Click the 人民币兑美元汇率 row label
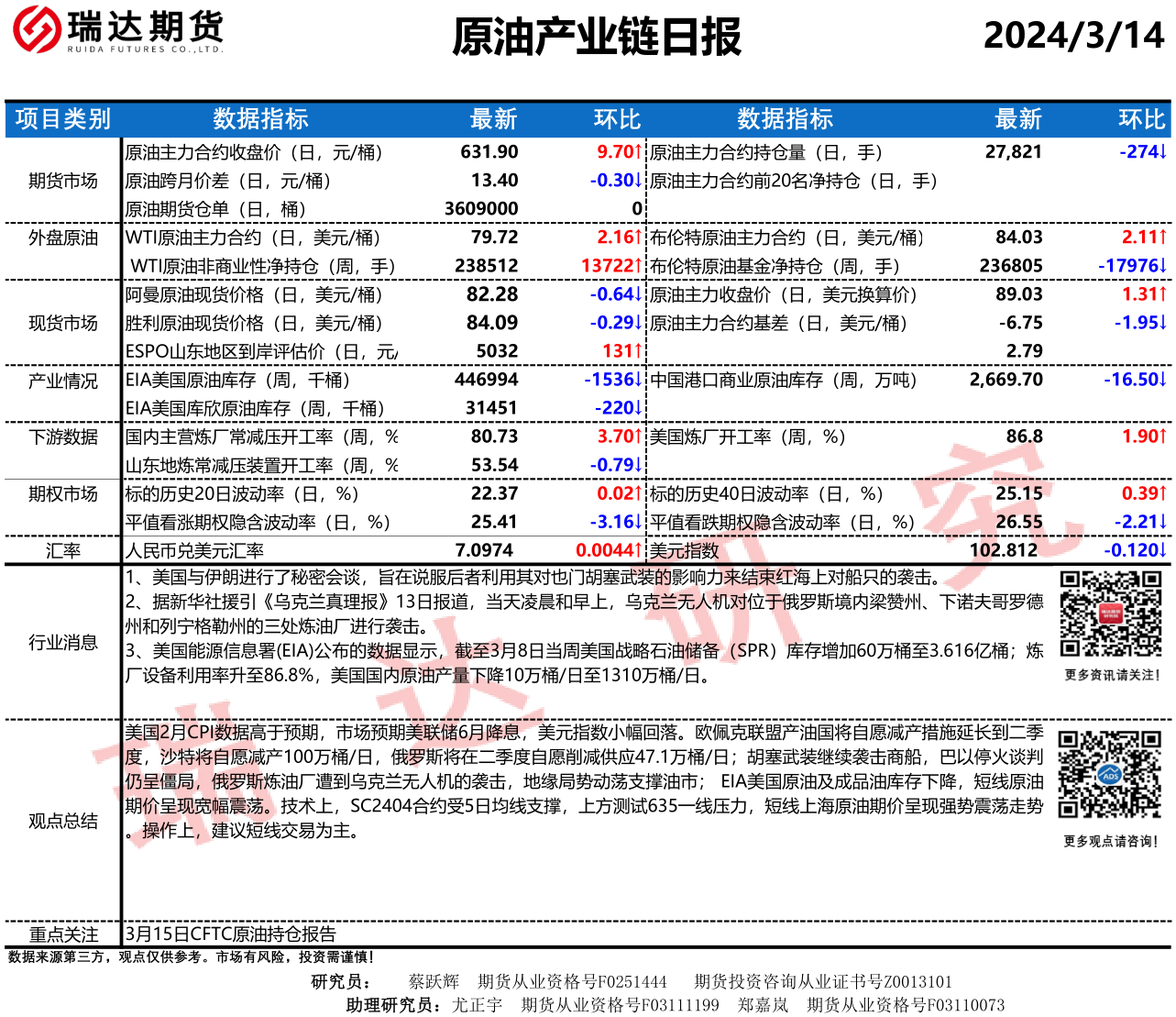Viewport: 1176px width, 1017px height. click(x=194, y=550)
